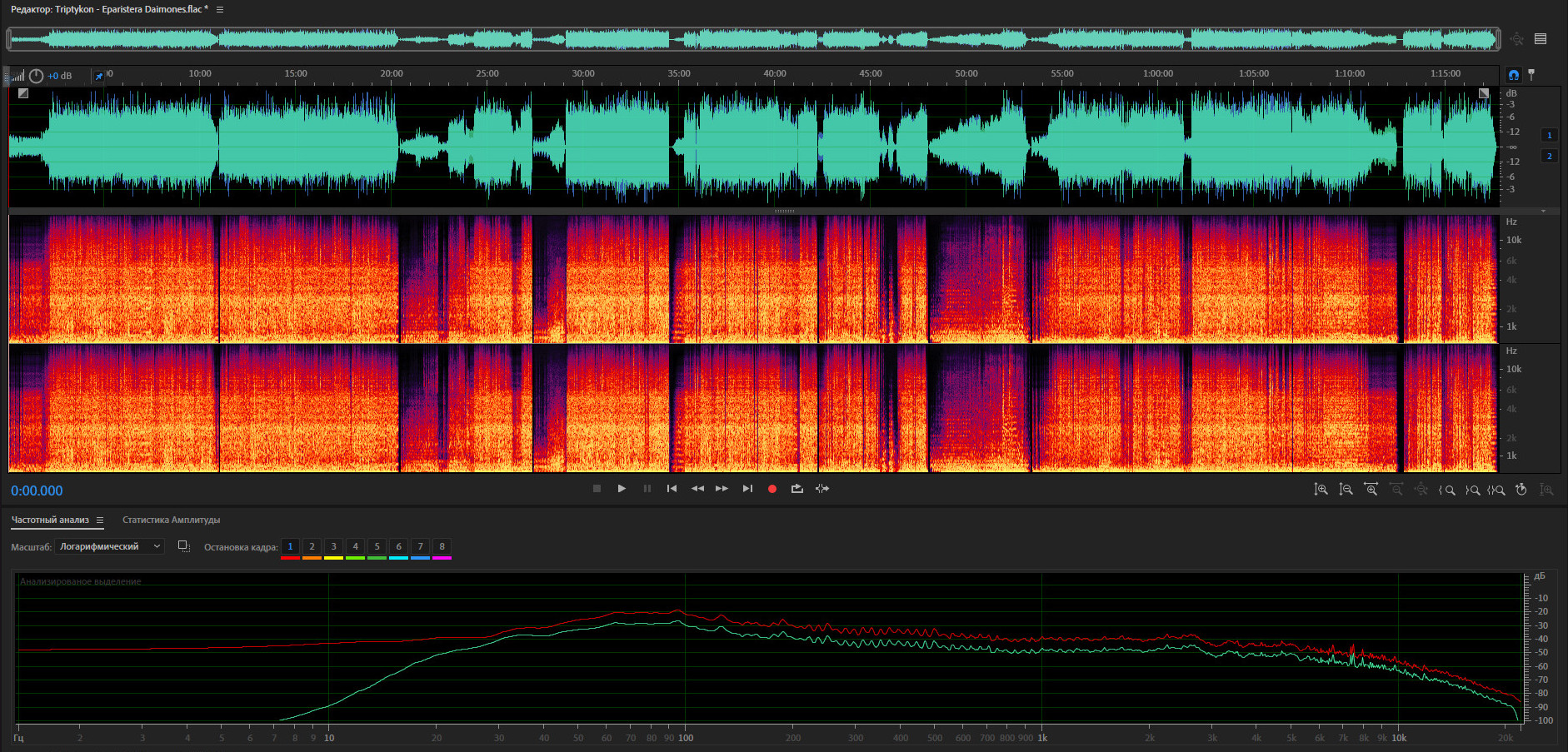This screenshot has width=1568, height=752.
Task: Toggle Skip Selection button
Action: point(822,489)
